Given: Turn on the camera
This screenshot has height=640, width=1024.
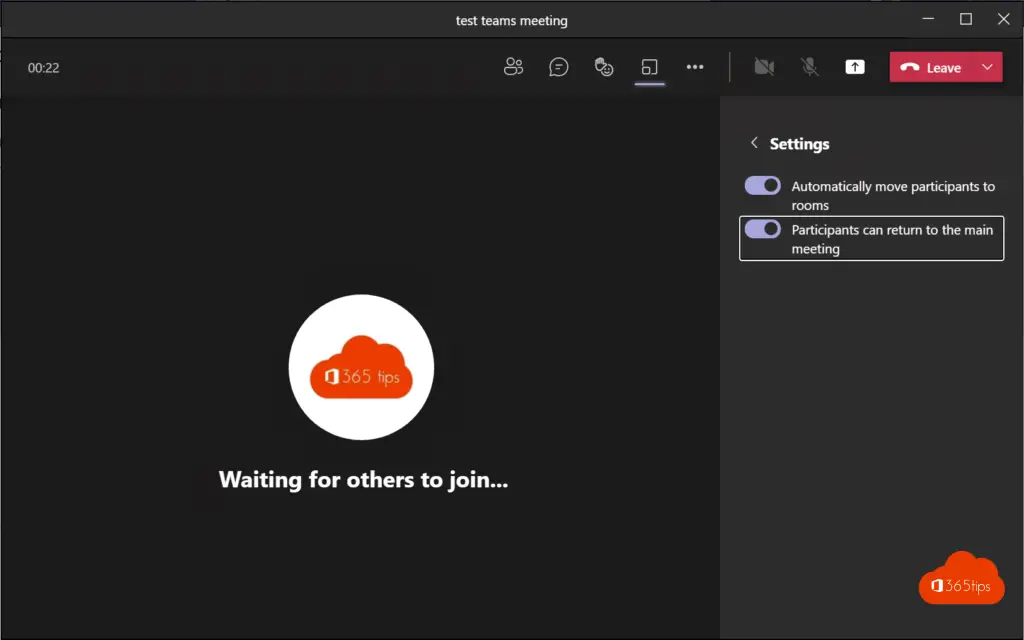Looking at the screenshot, I should click(764, 67).
